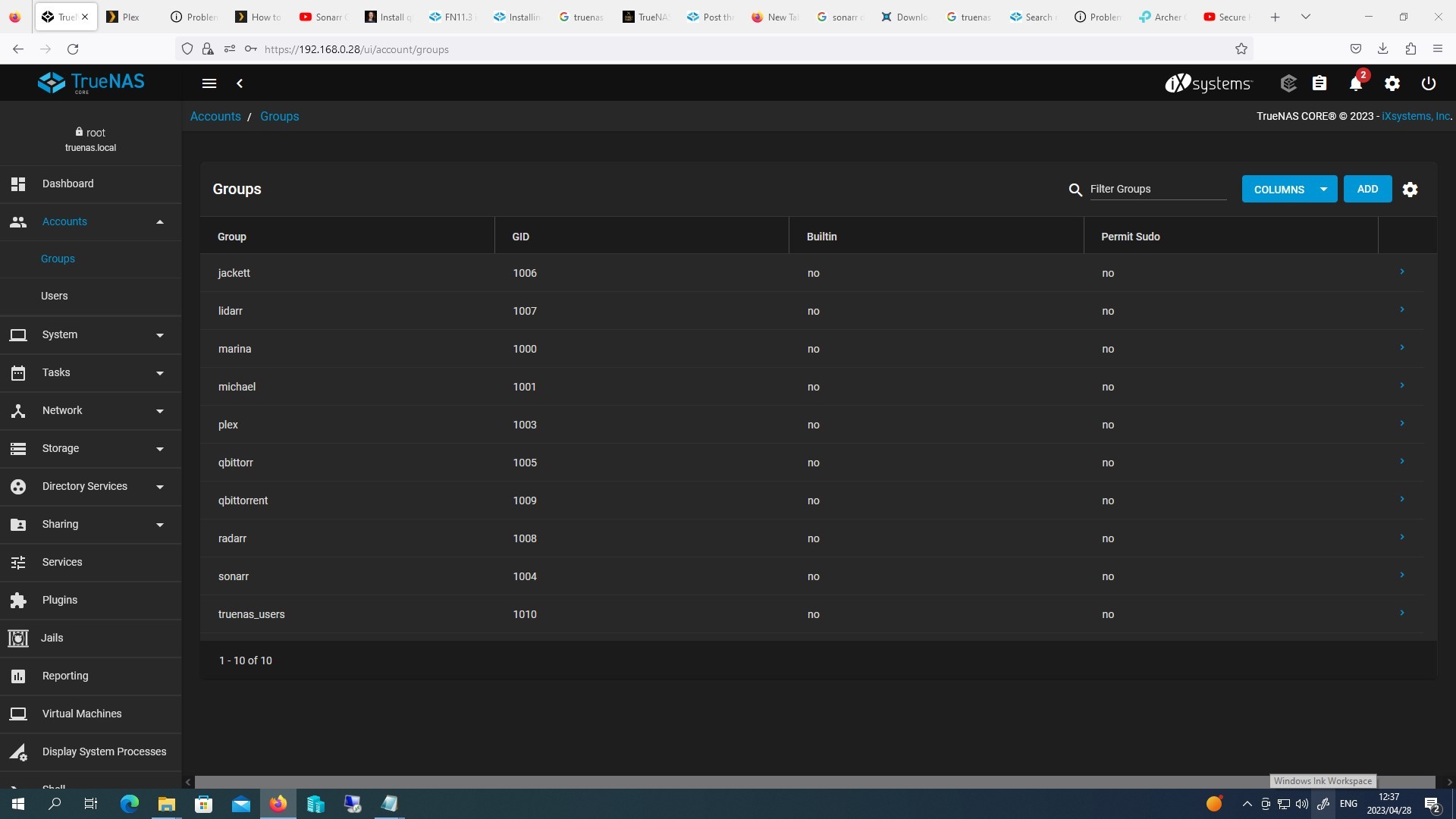
Task: Expand the Tasks sidebar section
Action: [90, 372]
